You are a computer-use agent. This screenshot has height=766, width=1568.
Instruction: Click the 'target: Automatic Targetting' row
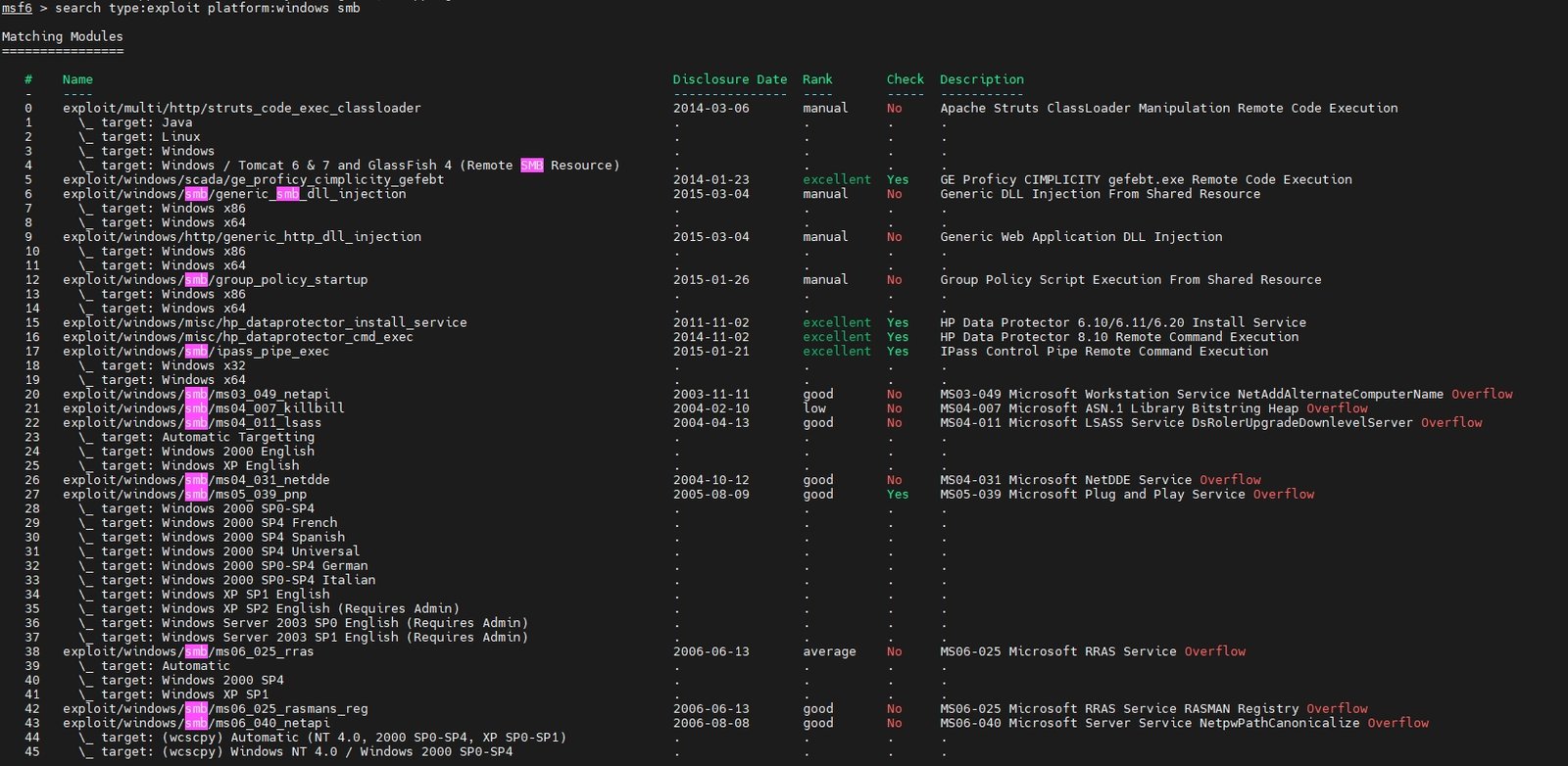(x=196, y=437)
